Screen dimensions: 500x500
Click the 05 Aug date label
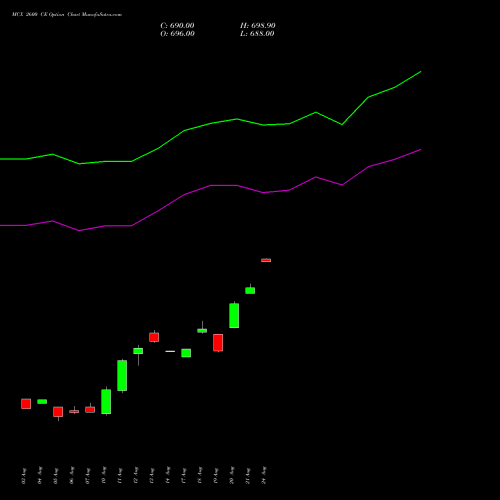[x=56, y=476]
